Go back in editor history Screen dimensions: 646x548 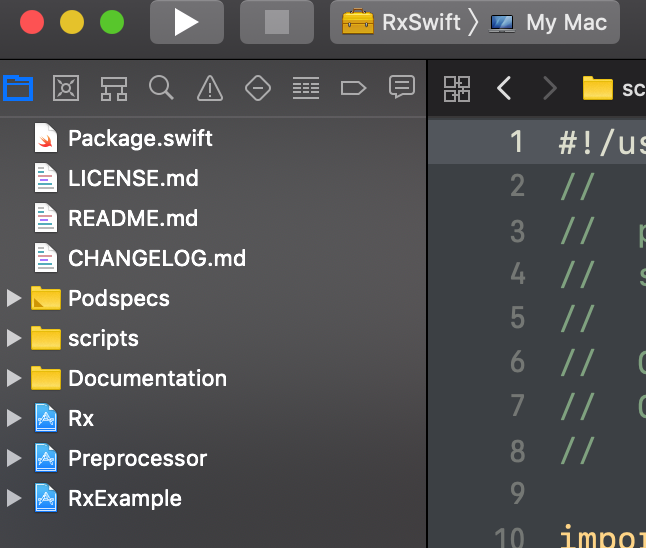pos(504,88)
